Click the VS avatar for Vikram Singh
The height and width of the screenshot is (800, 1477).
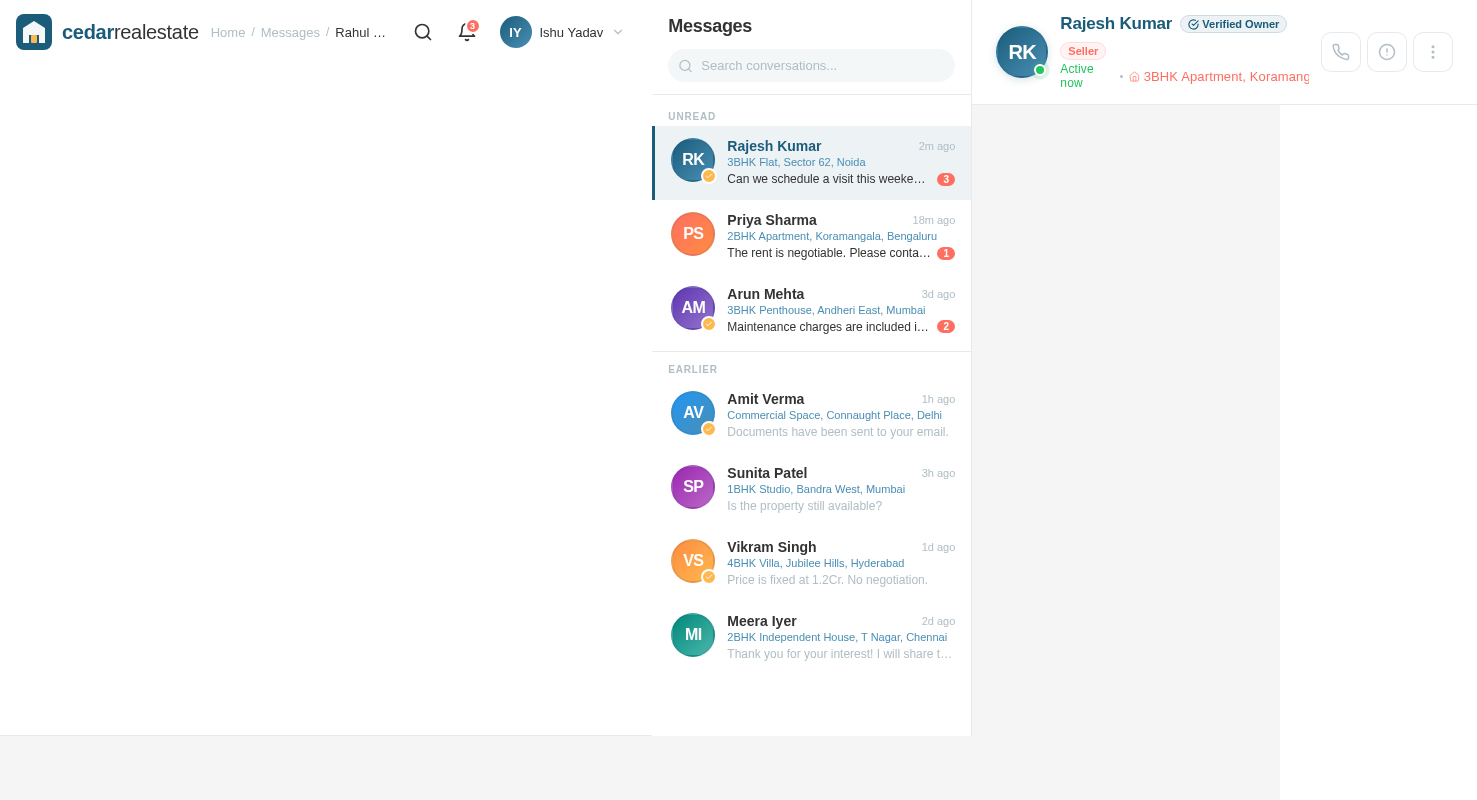tap(693, 561)
